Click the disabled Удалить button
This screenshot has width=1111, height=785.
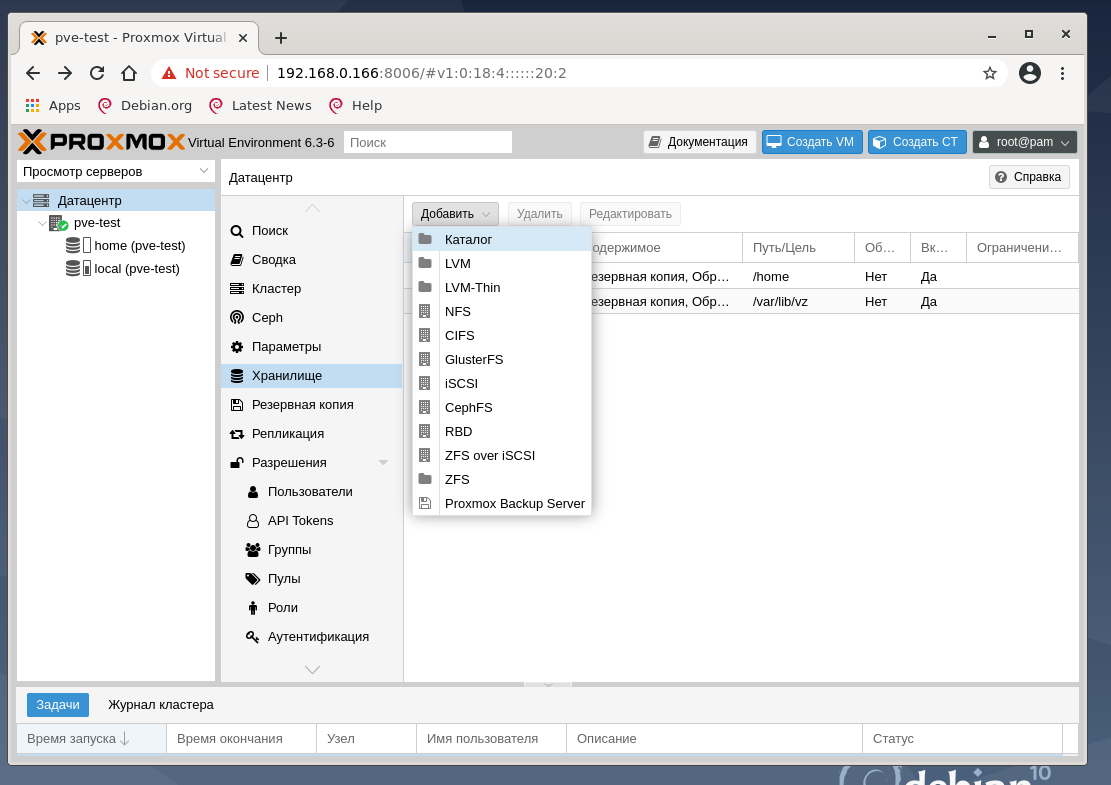[x=539, y=214]
